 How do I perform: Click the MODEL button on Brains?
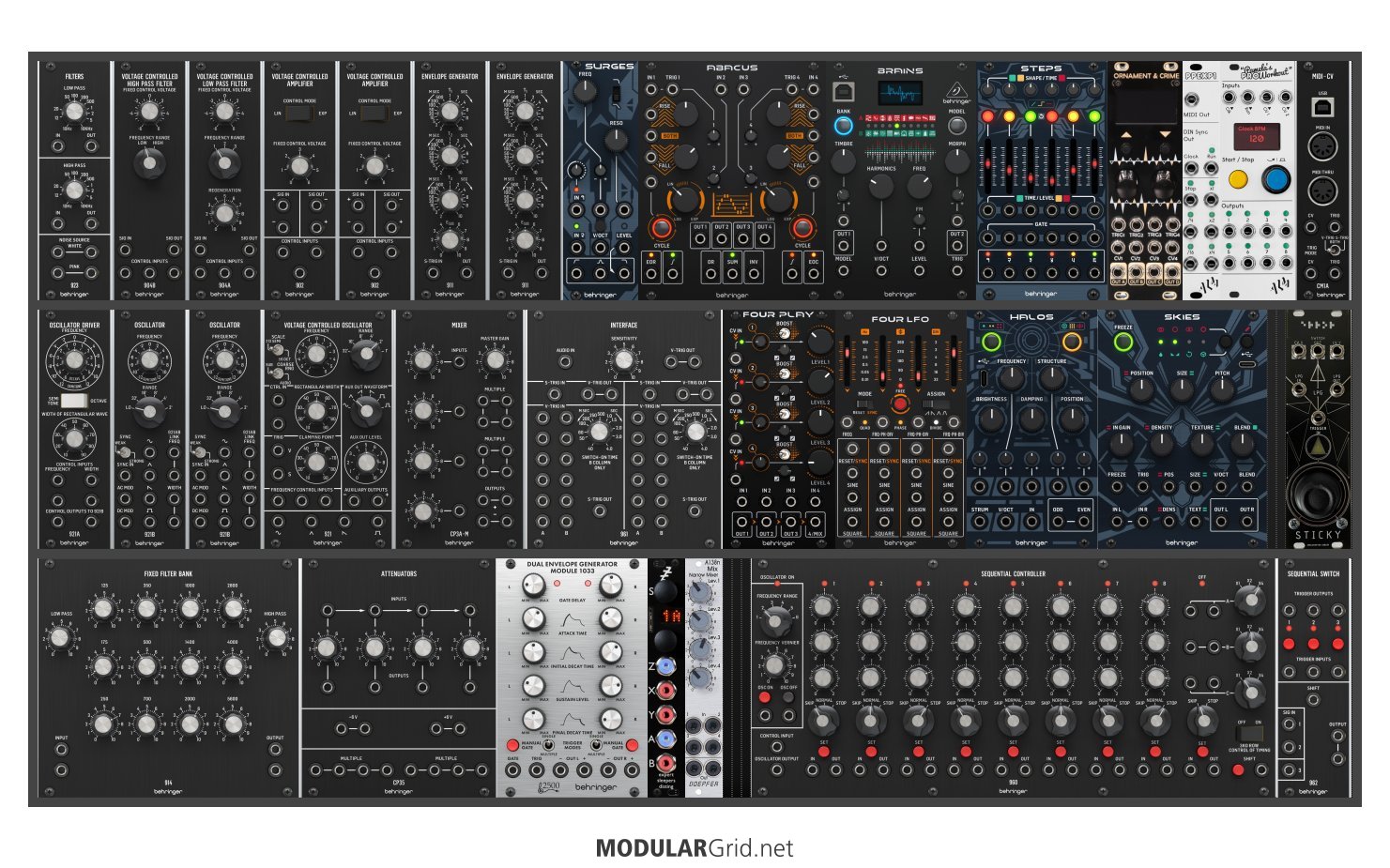[956, 125]
